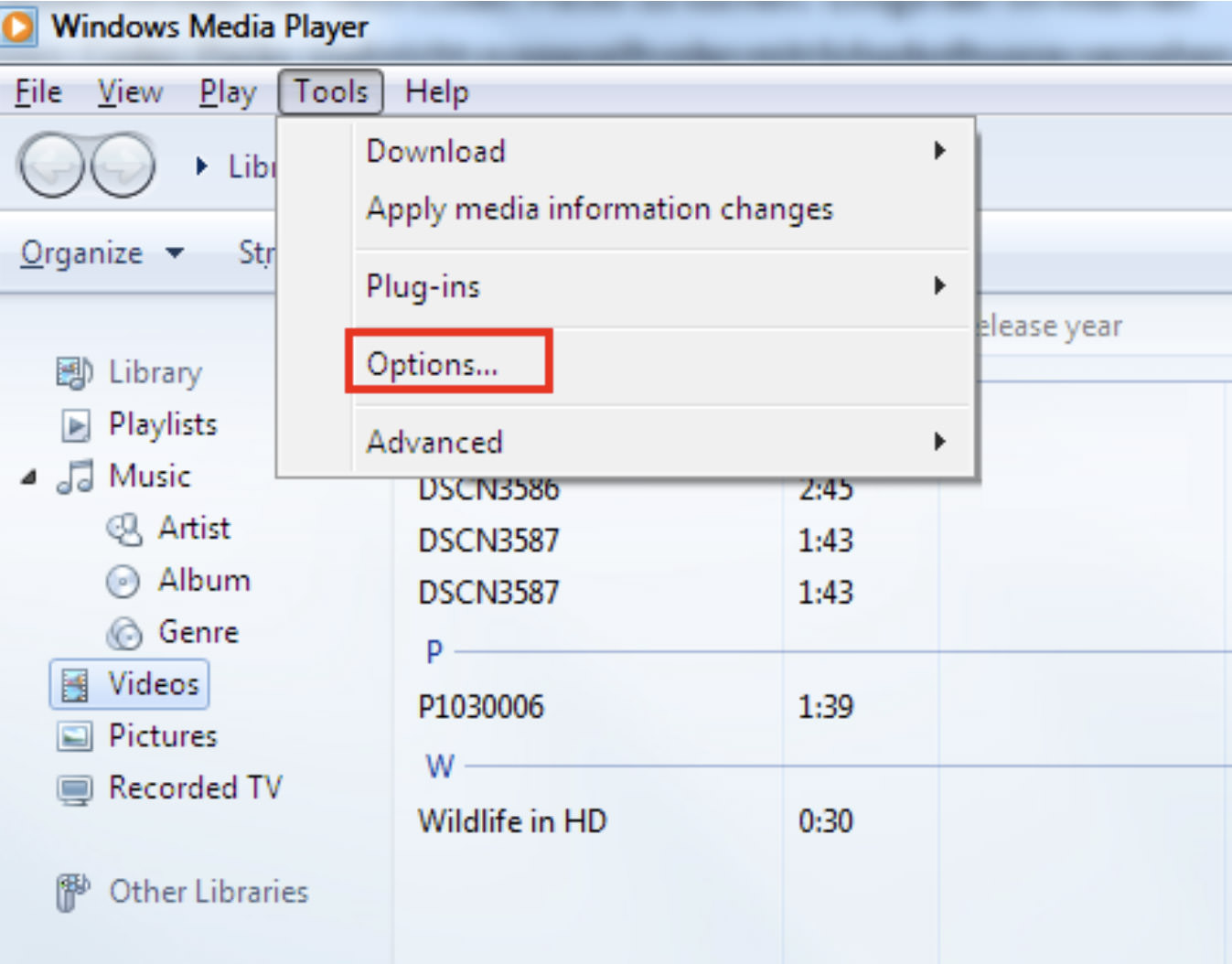1232x964 pixels.
Task: Click the Release year column header
Action: tap(1051, 327)
